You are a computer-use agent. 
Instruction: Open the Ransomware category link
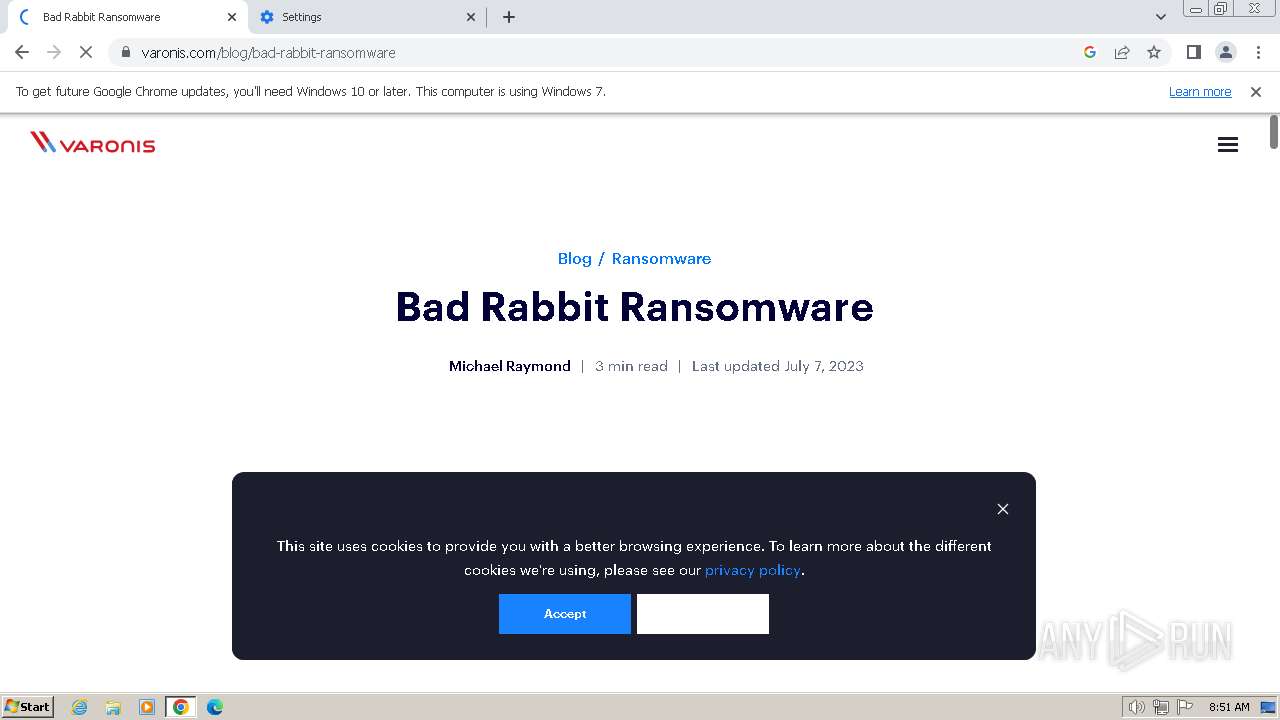661,258
